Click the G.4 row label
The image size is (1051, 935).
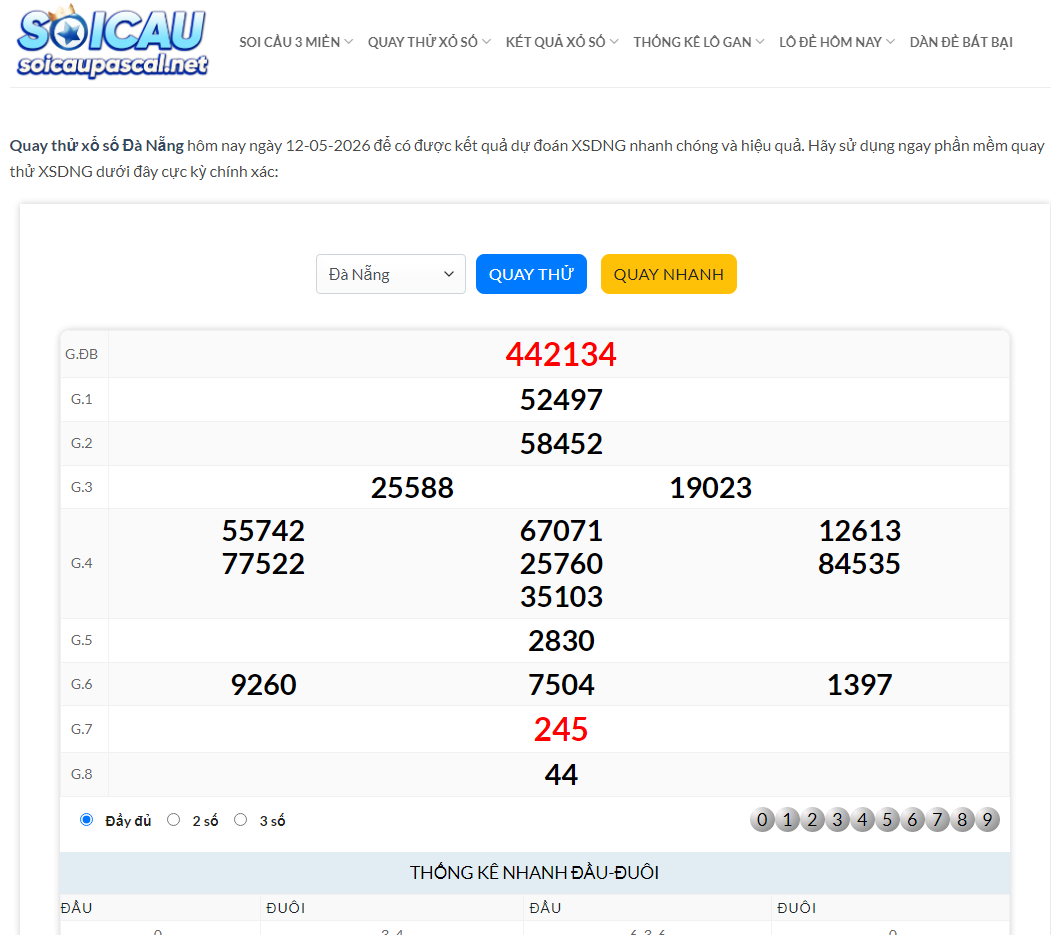tap(82, 563)
